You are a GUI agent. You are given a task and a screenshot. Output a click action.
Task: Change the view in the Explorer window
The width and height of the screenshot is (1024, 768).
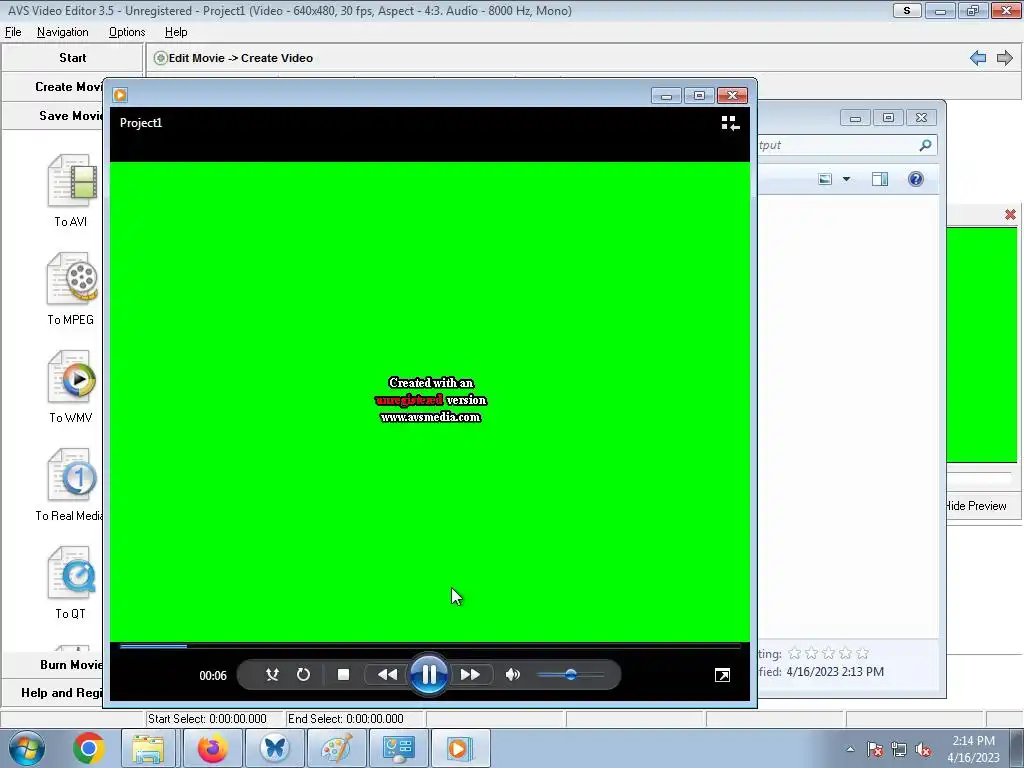825,179
